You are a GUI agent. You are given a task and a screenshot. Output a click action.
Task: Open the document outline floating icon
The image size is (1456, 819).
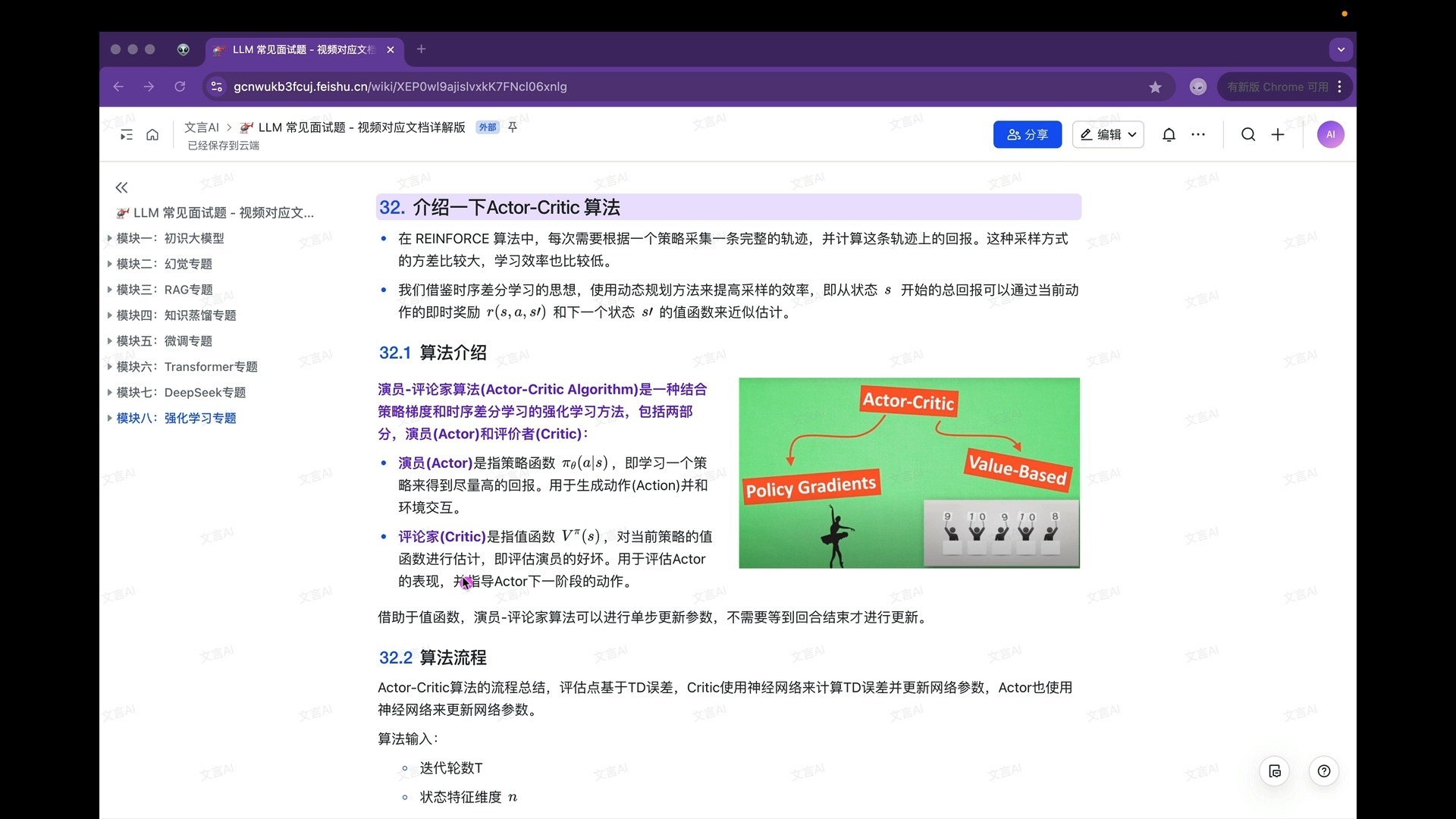pyautogui.click(x=1275, y=771)
